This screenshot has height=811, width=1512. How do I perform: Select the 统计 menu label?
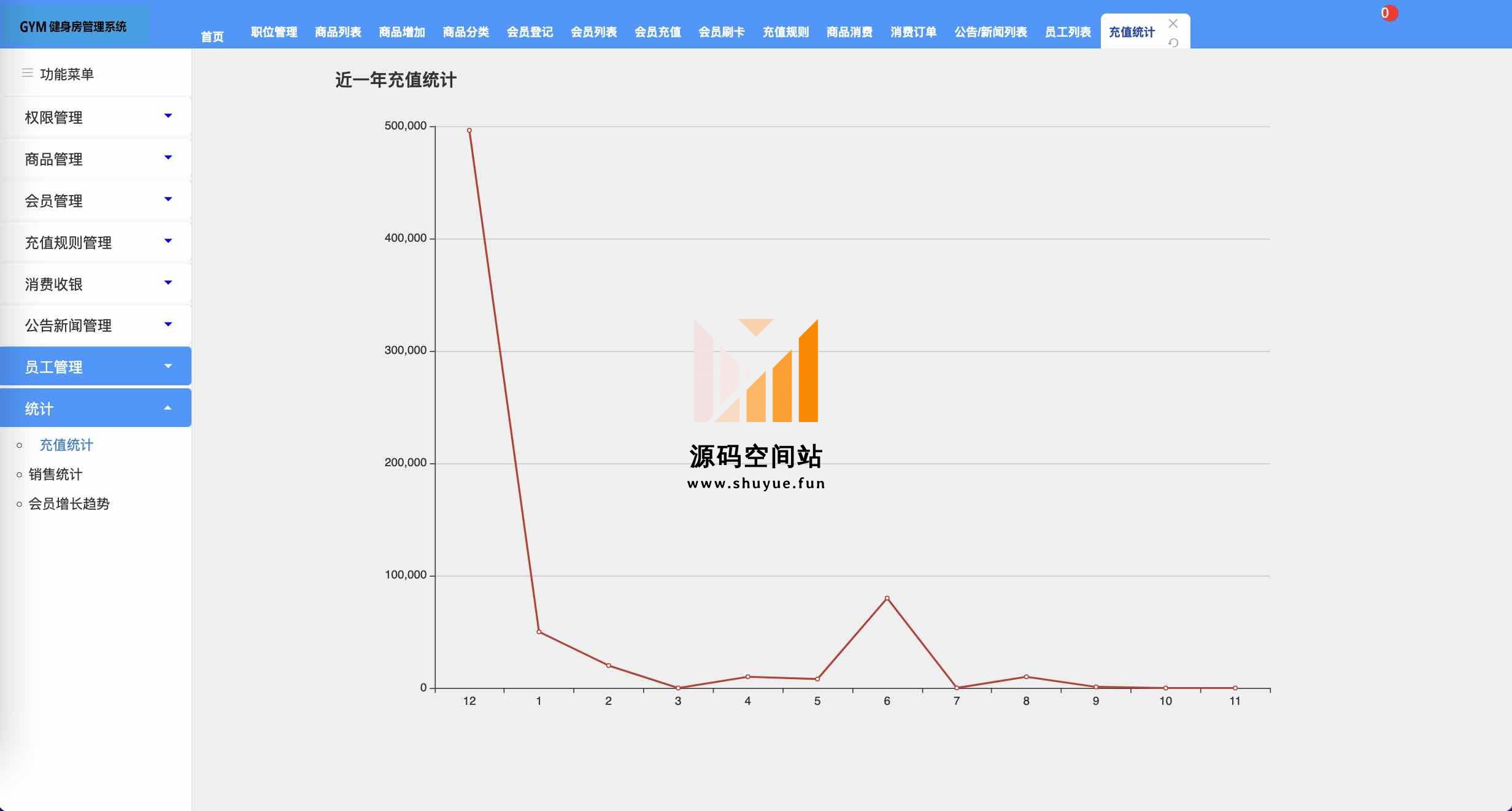click(x=39, y=409)
